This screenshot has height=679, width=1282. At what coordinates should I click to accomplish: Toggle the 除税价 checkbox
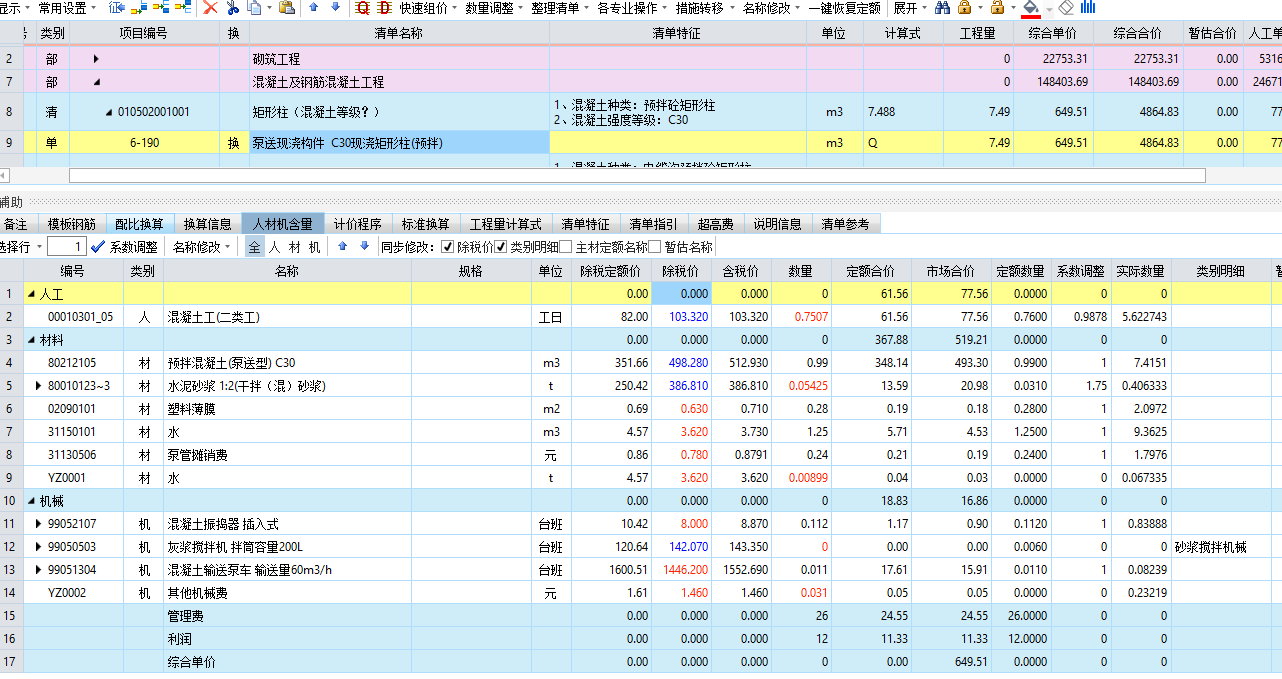point(448,247)
